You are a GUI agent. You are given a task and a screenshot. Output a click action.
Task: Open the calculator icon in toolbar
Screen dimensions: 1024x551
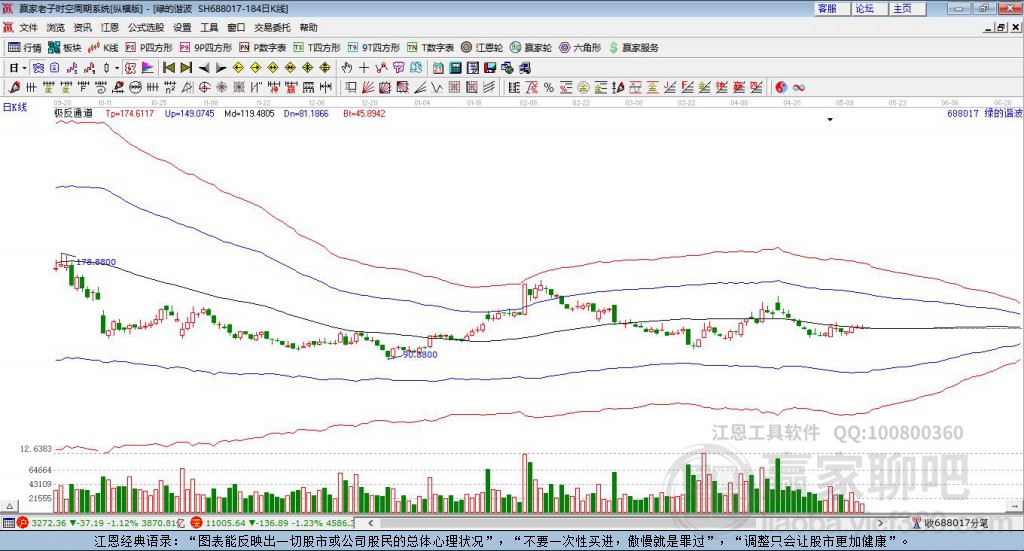[x=455, y=68]
